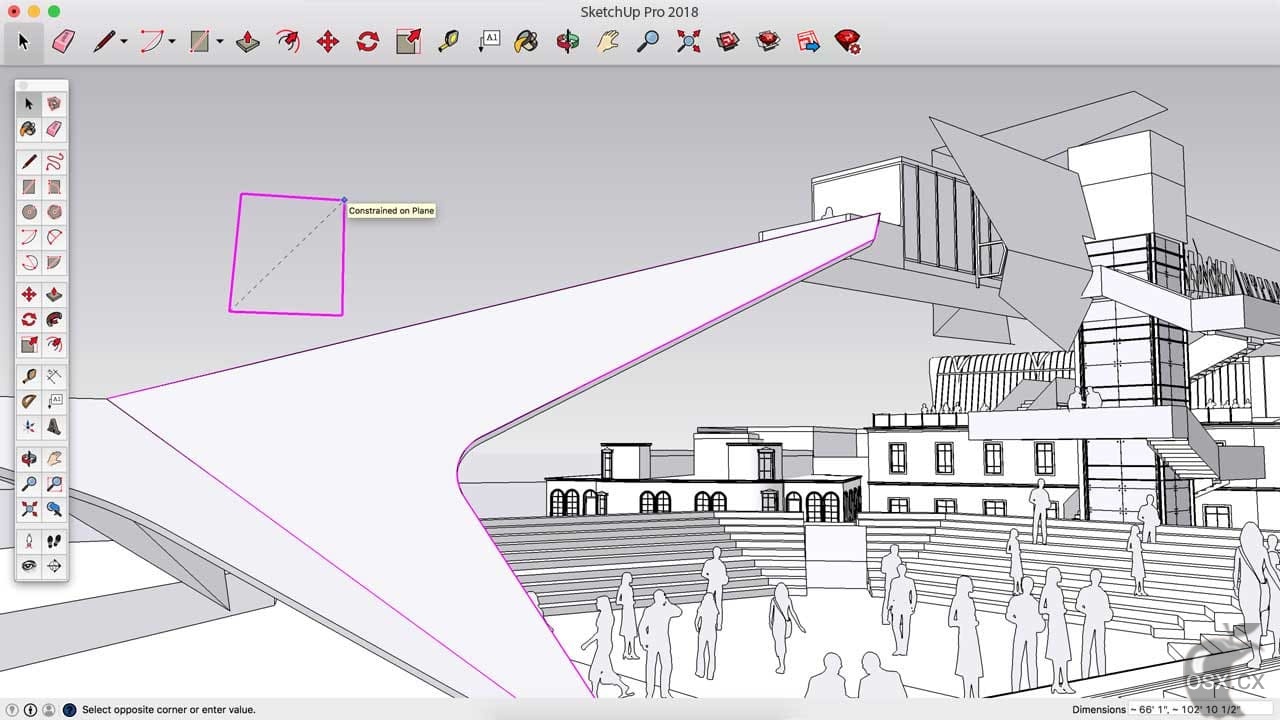This screenshot has width=1280, height=720.
Task: Select the Walk footprints tool
Action: (x=54, y=541)
